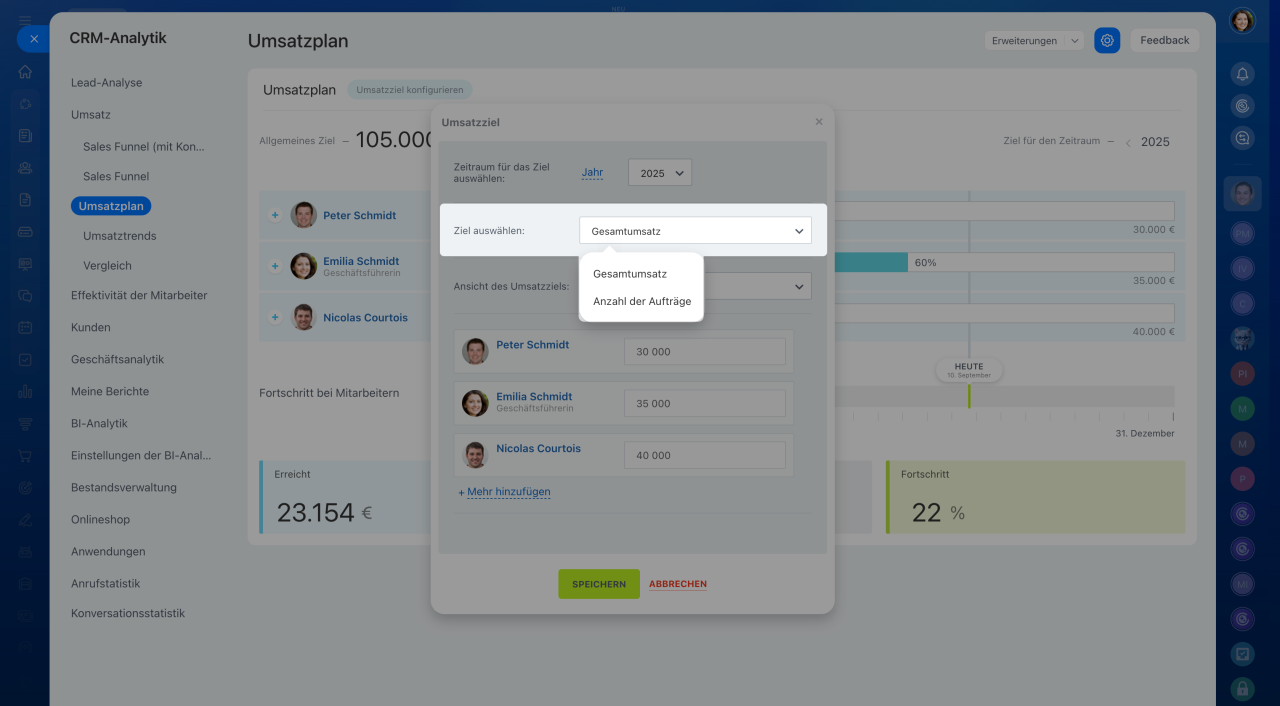Go to previous year arrow next to 2025
Image resolution: width=1280 pixels, height=706 pixels.
(1128, 143)
